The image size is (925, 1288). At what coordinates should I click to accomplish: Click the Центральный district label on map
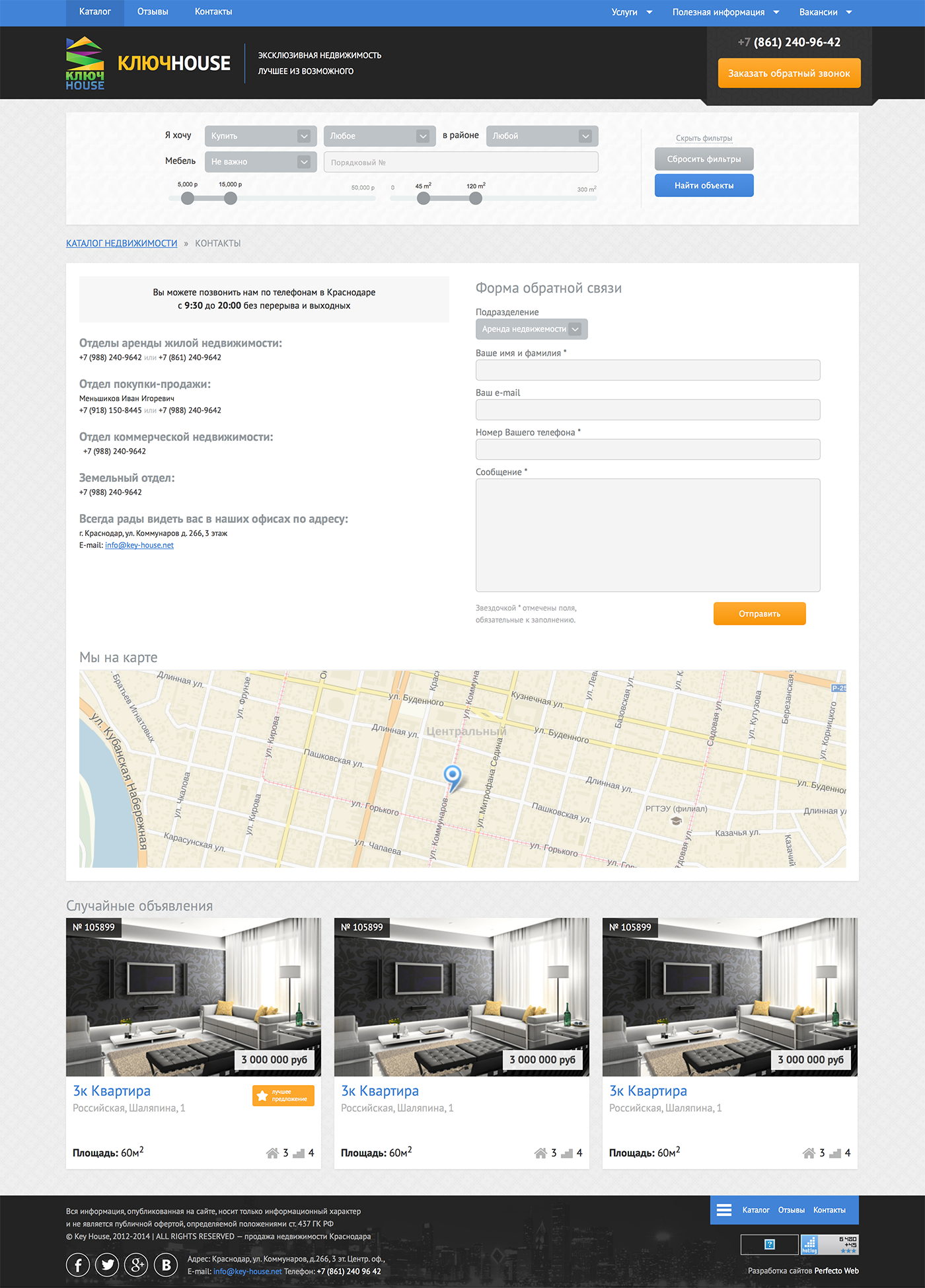point(466,732)
